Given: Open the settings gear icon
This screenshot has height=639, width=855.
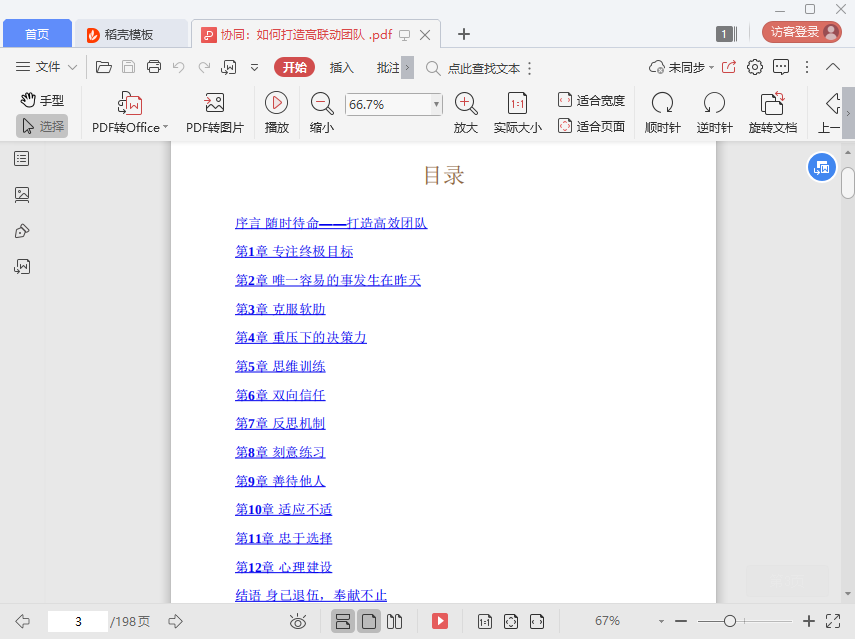Looking at the screenshot, I should [755, 67].
